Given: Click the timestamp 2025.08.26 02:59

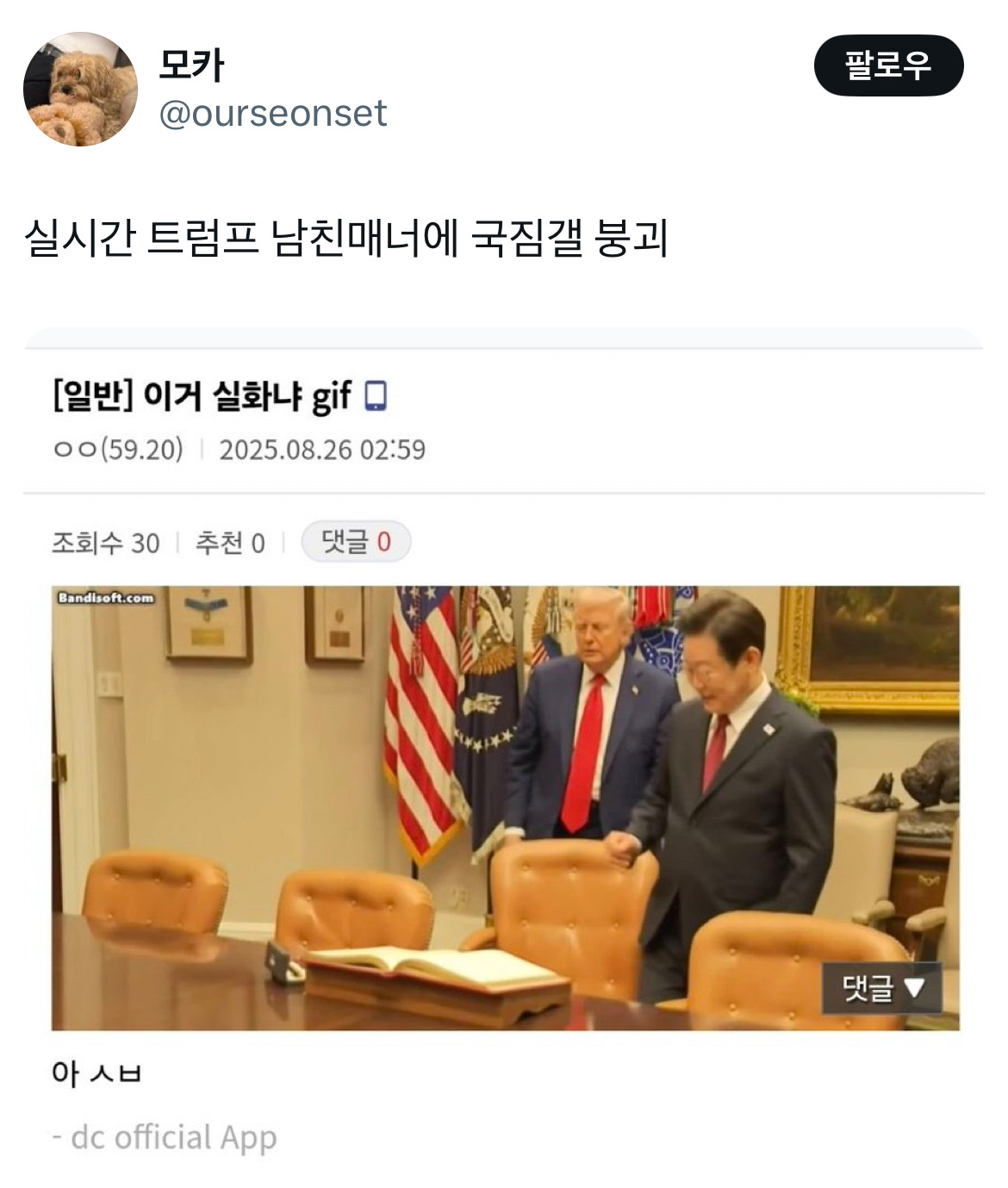Looking at the screenshot, I should coord(322,449).
